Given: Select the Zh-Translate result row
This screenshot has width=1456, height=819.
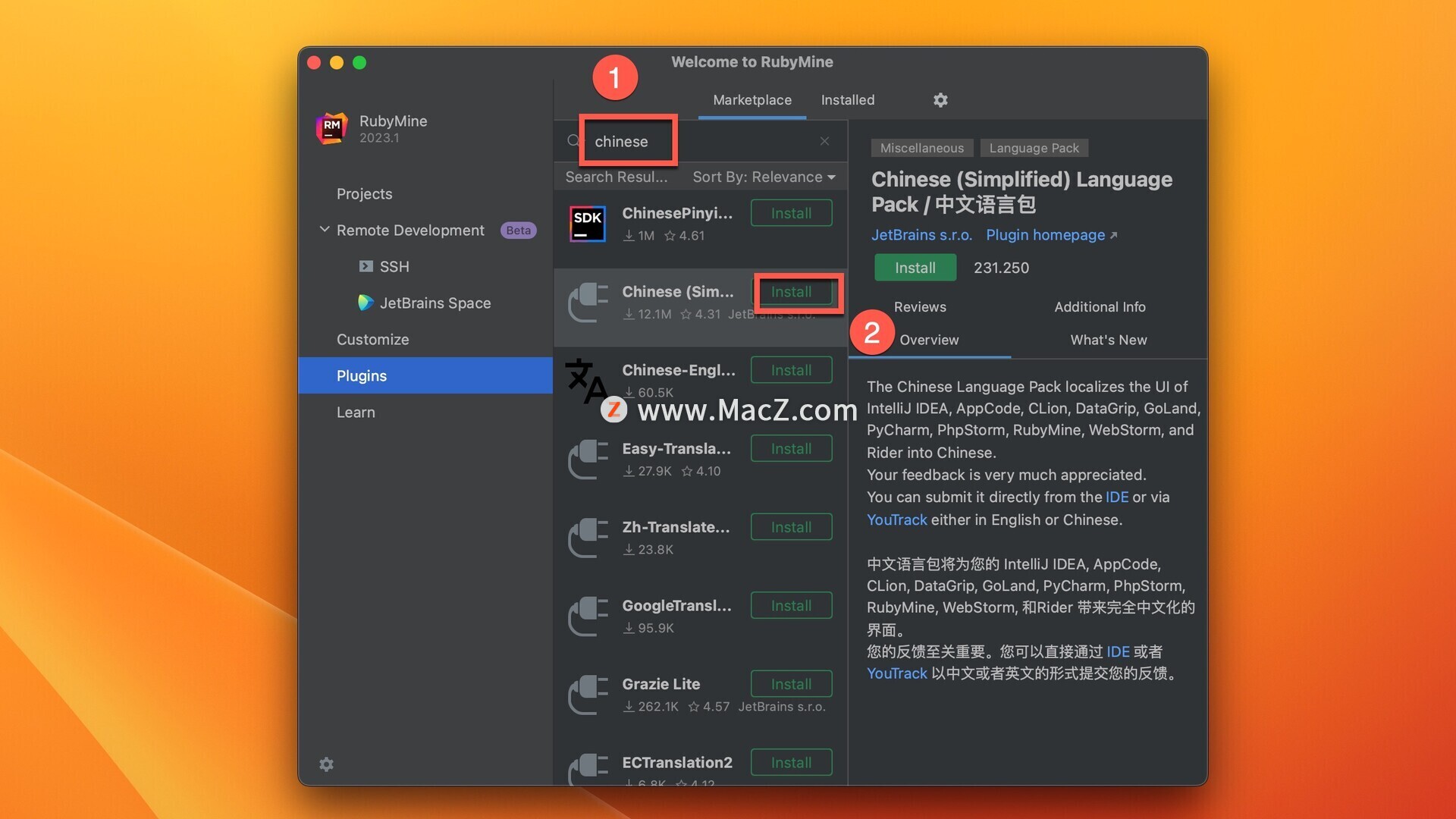Looking at the screenshot, I should click(701, 543).
